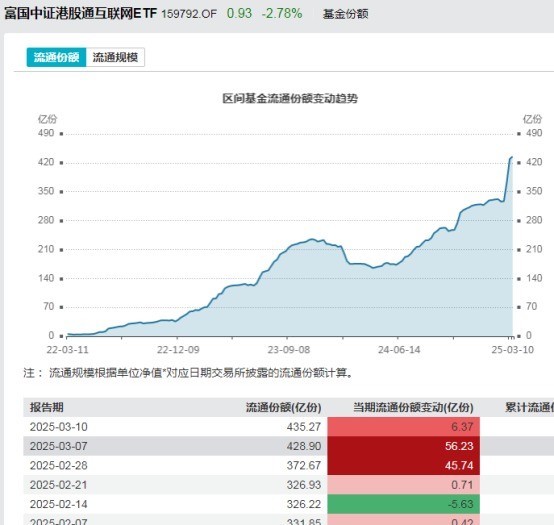Click the 22-03-11 x-axis date marker
Image resolution: width=554 pixels, height=525 pixels.
click(67, 350)
